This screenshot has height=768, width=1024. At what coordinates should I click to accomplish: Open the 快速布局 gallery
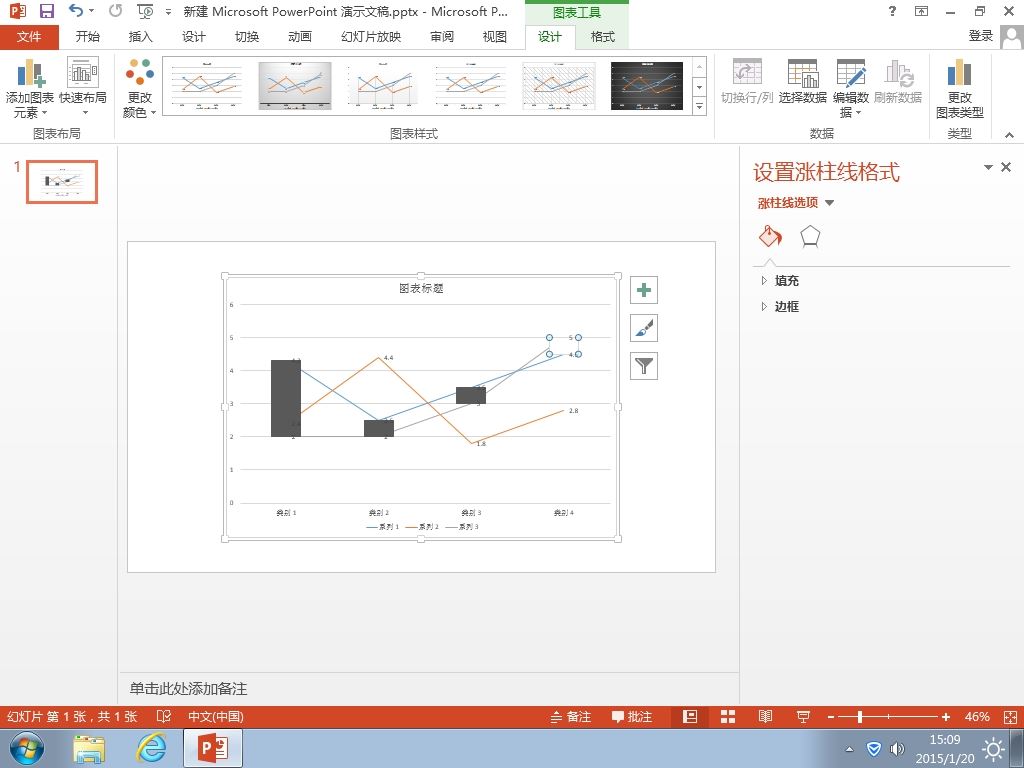click(83, 88)
